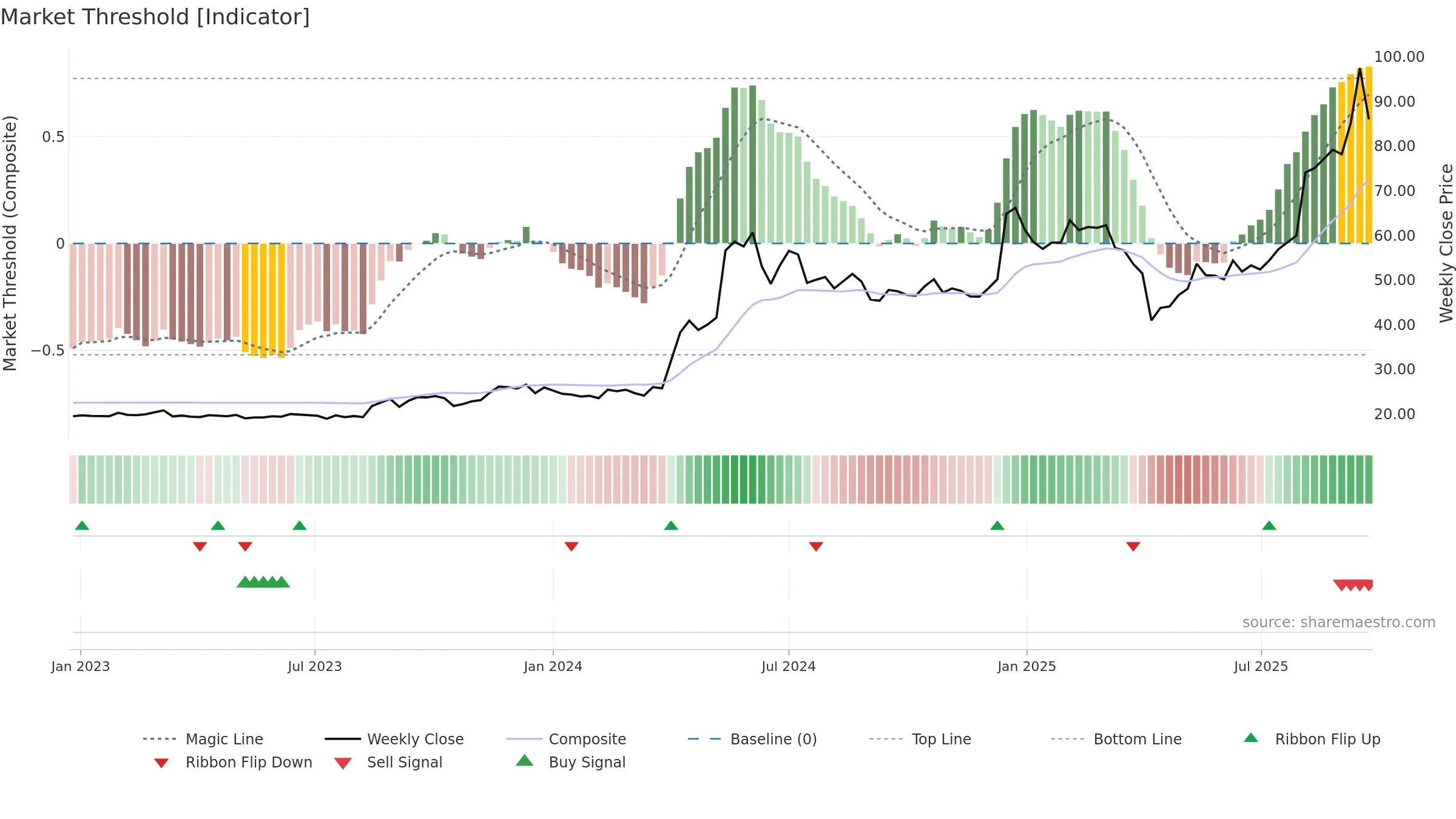Click the buy signal cluster before Jul 2023
Viewport: 1456px width, 819px height.
coord(263,582)
